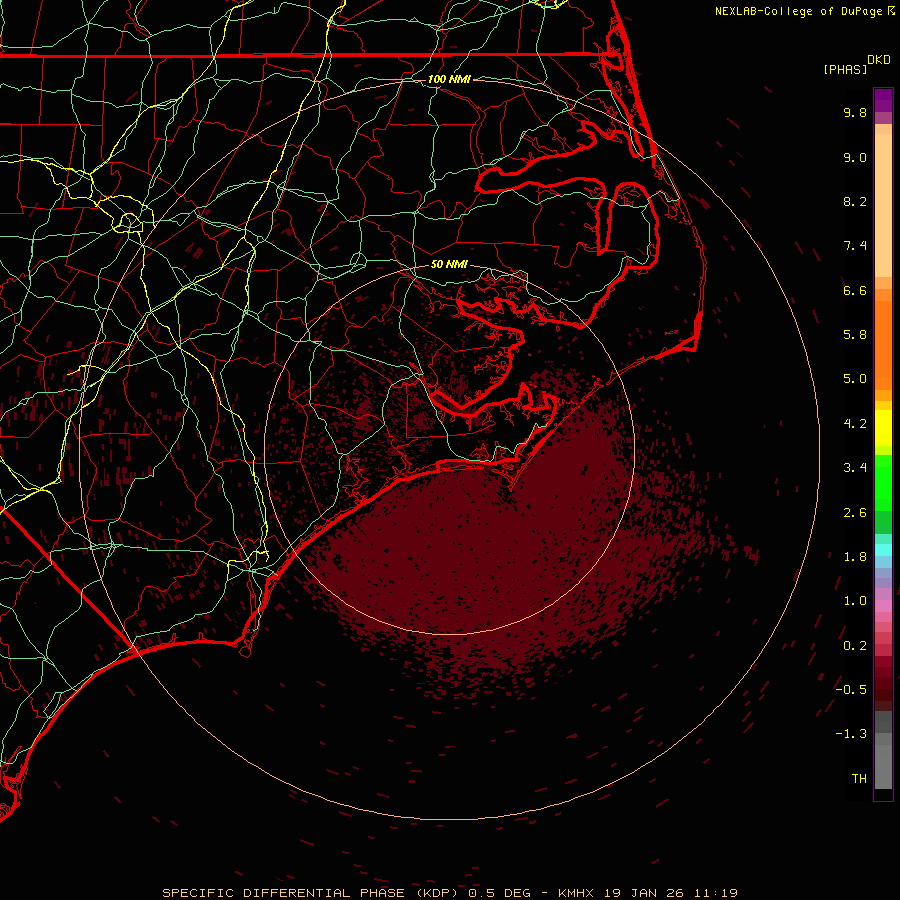
Task: Click the -1.3 color scale value
Action: pos(851,734)
